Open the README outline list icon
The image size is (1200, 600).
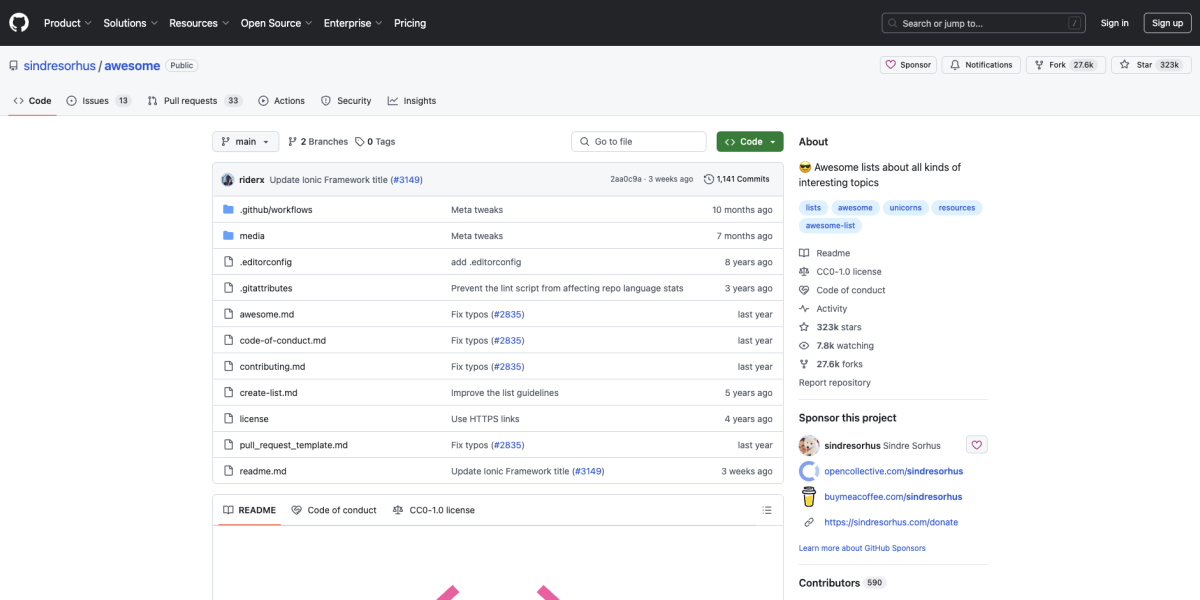(x=767, y=510)
